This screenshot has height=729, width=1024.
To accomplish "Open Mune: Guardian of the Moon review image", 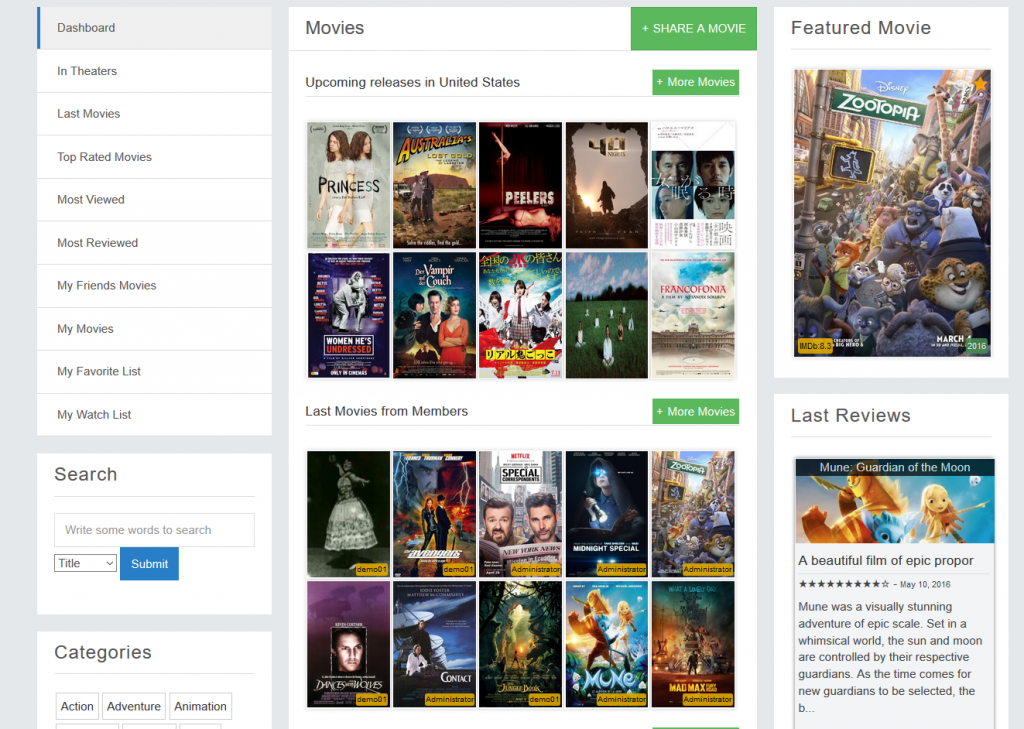I will click(x=895, y=501).
